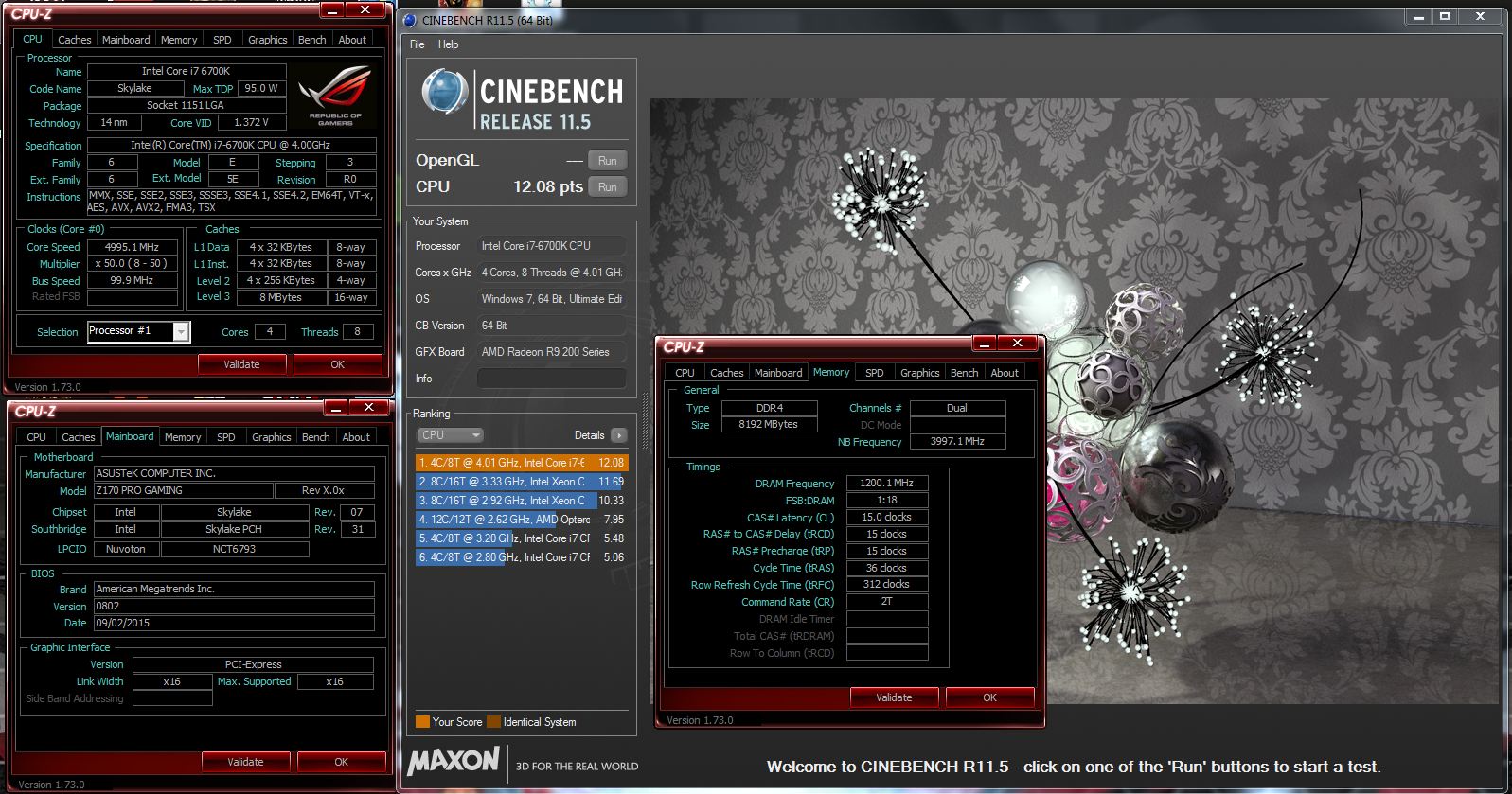
Task: Click motherboard model Z170 PRO GAMING
Action: coord(183,491)
